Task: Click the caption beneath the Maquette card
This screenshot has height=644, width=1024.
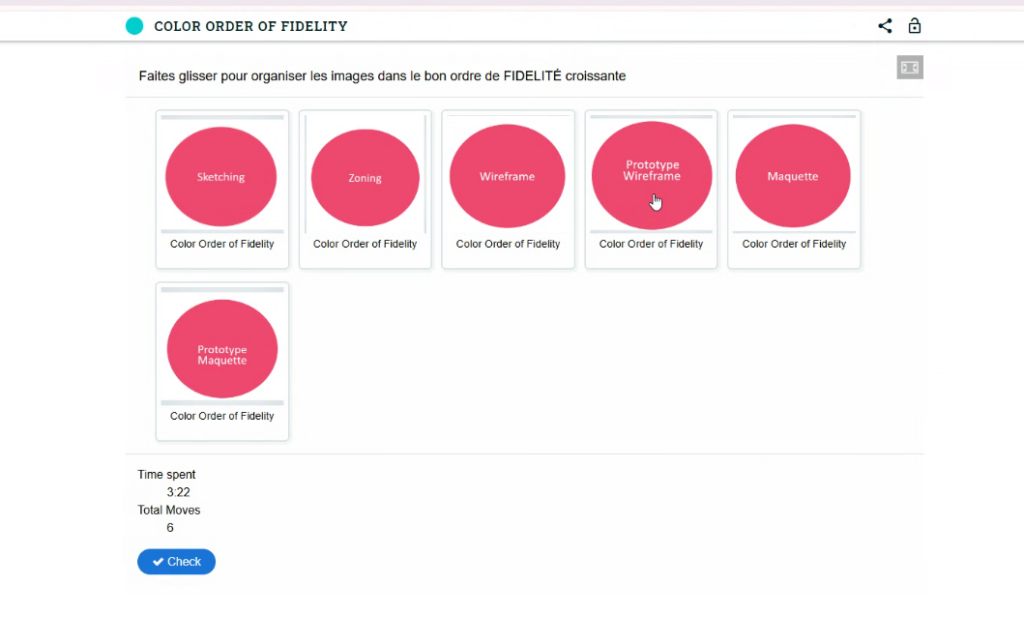Action: pyautogui.click(x=794, y=244)
